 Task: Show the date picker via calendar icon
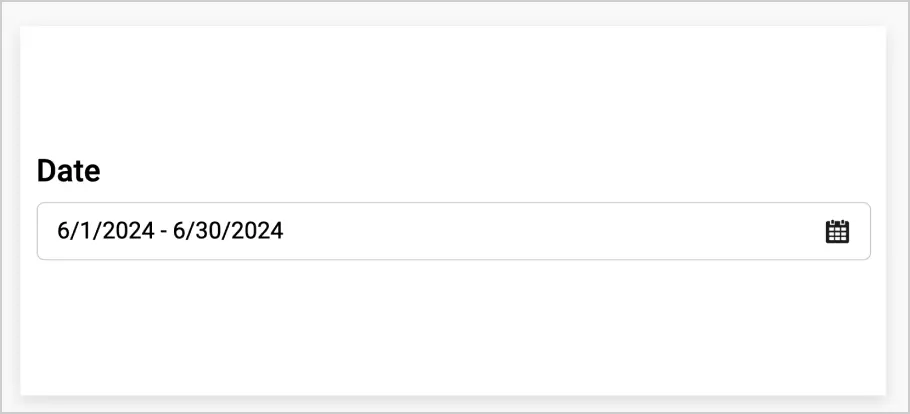pos(837,231)
